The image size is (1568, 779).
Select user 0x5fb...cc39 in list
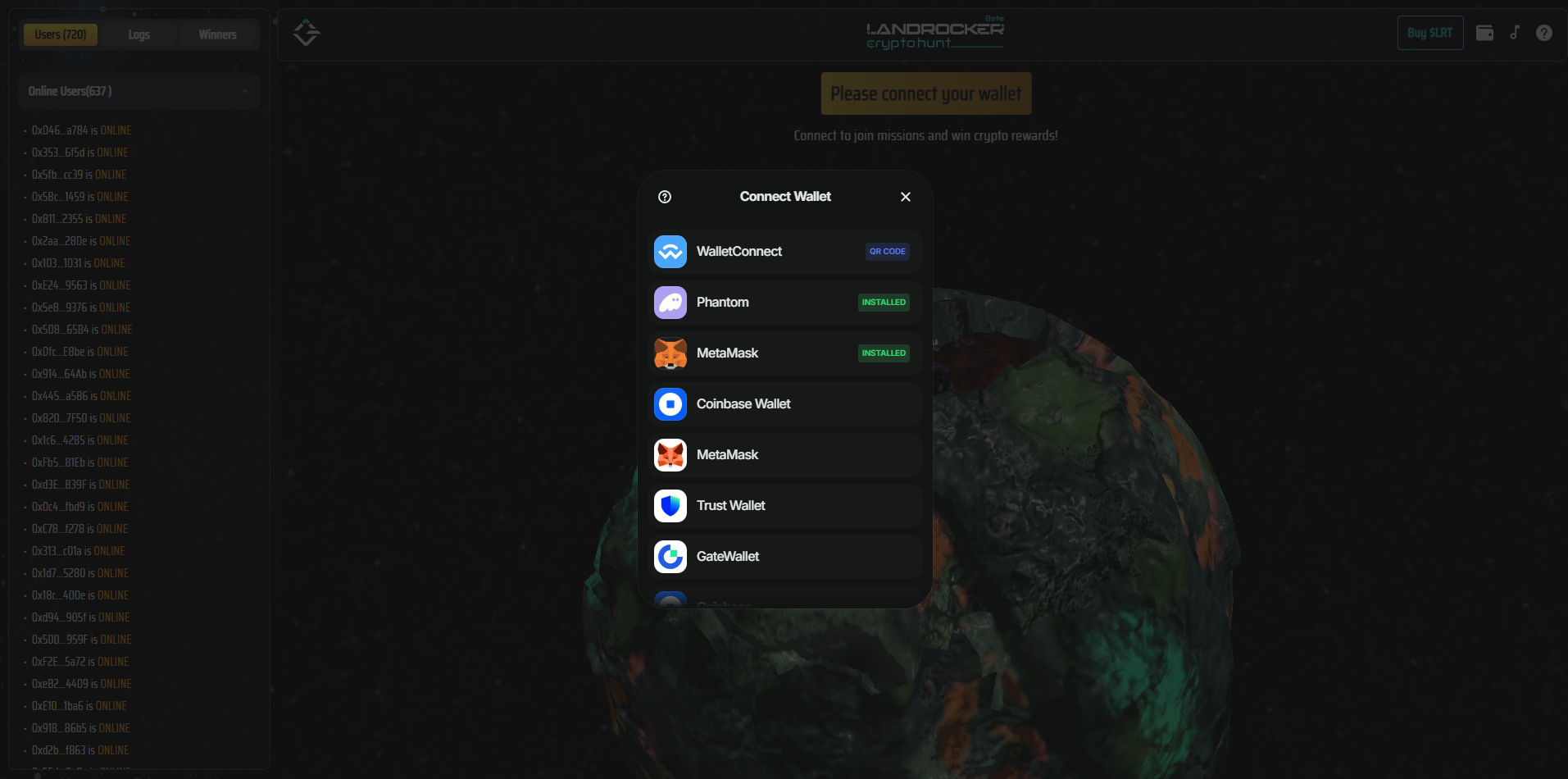[x=79, y=175]
